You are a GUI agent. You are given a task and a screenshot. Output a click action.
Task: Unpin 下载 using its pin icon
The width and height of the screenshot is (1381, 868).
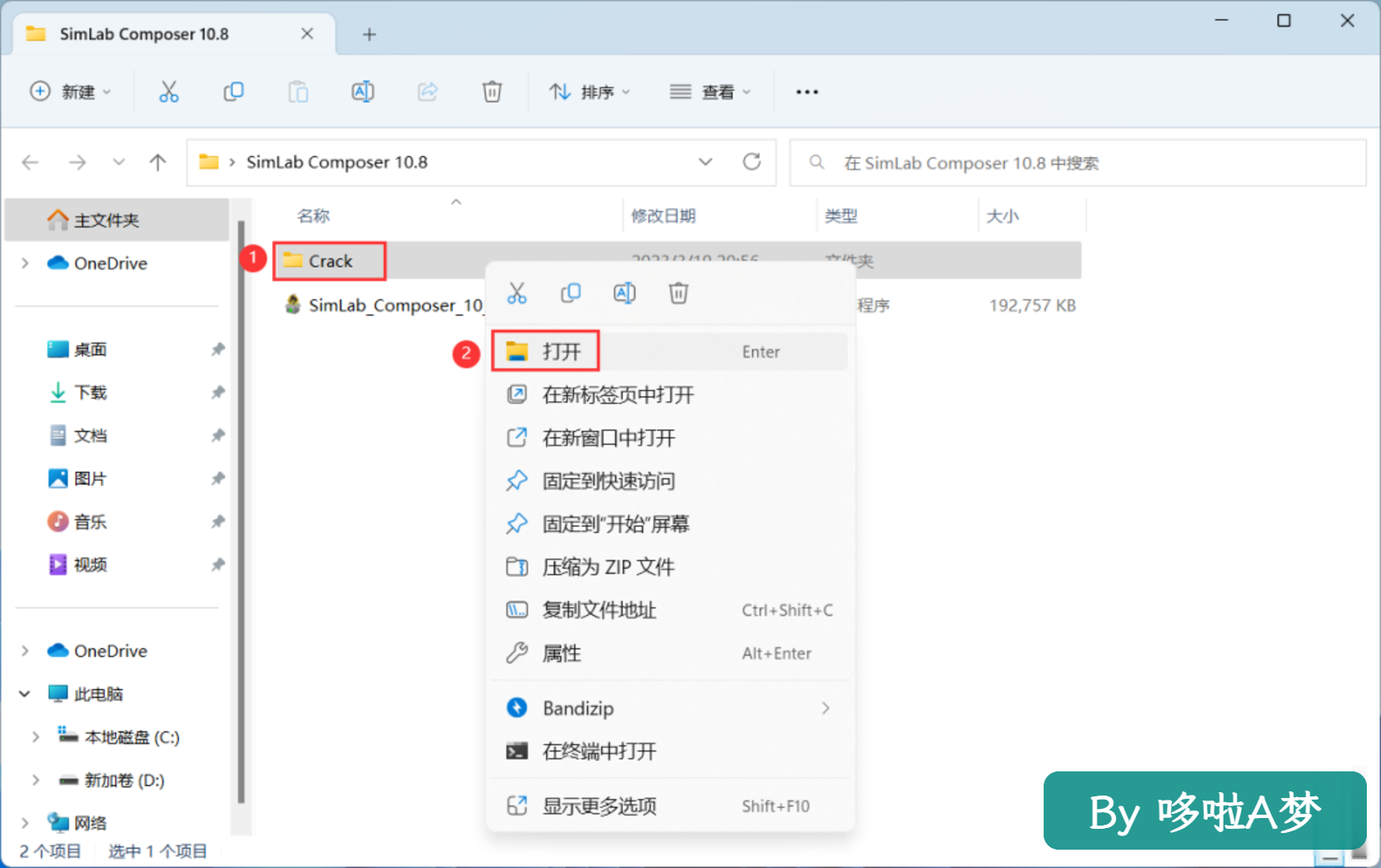coord(218,392)
